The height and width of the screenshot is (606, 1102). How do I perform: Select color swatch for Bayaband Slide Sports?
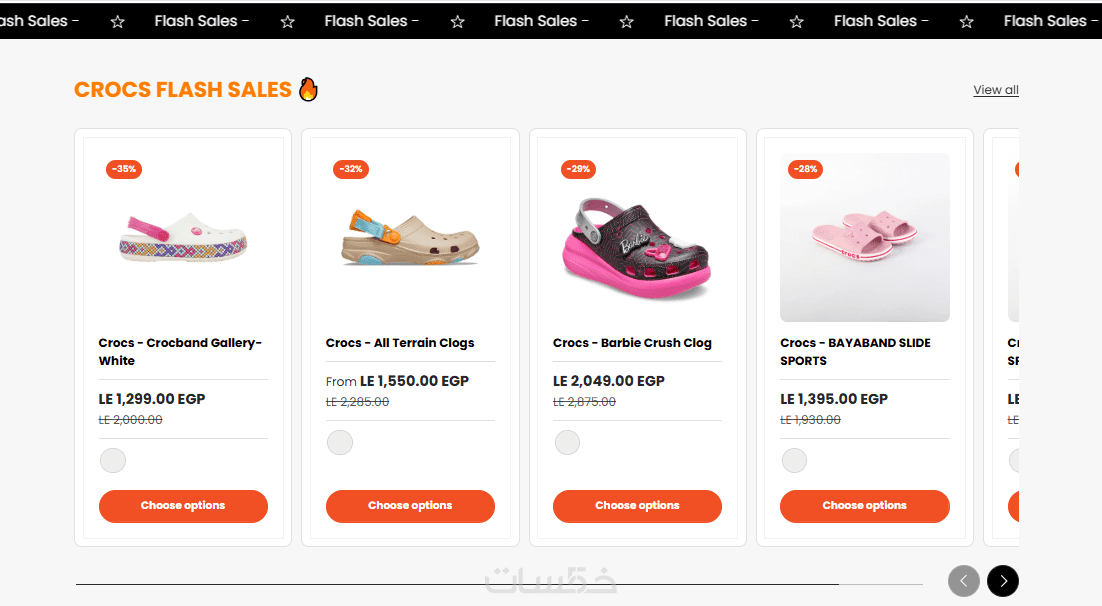(794, 460)
